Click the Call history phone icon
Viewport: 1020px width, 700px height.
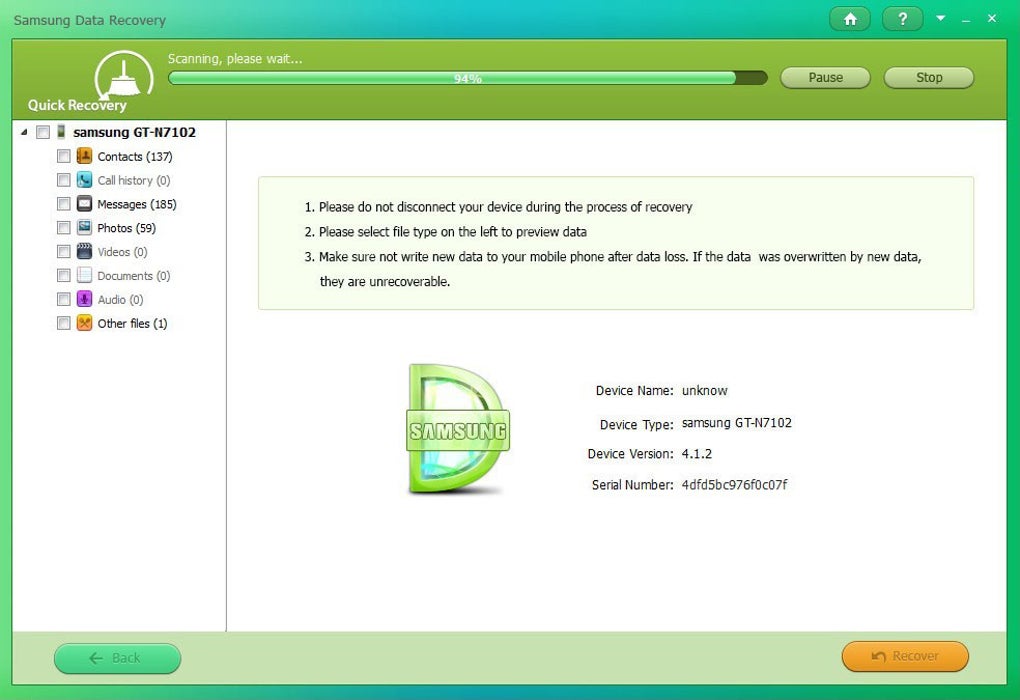(x=84, y=180)
